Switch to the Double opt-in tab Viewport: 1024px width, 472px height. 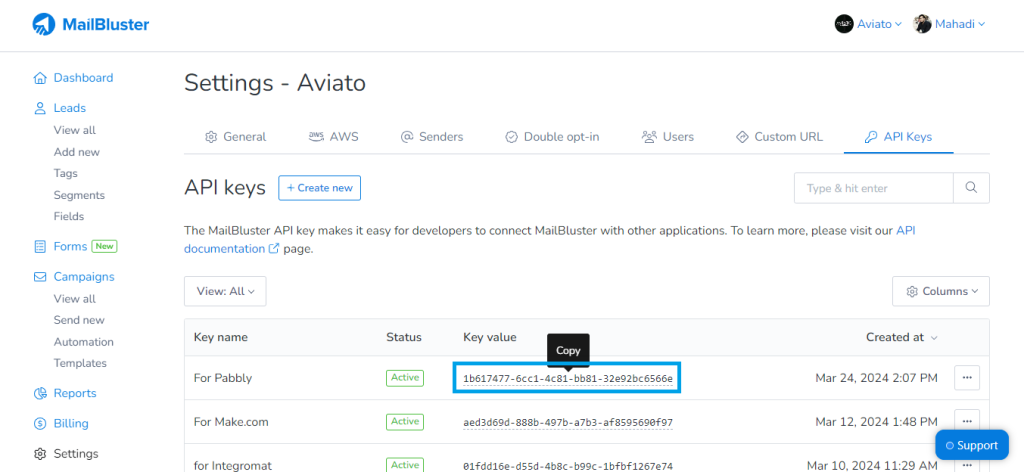pos(552,137)
